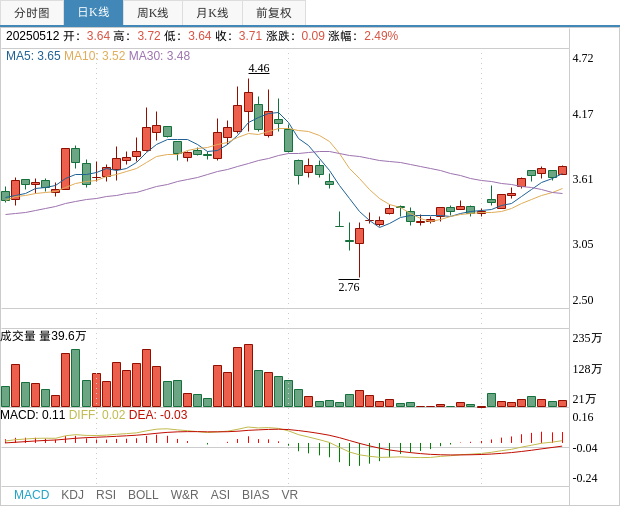Select the MACD indicator
The image size is (620, 506).
click(x=32, y=495)
